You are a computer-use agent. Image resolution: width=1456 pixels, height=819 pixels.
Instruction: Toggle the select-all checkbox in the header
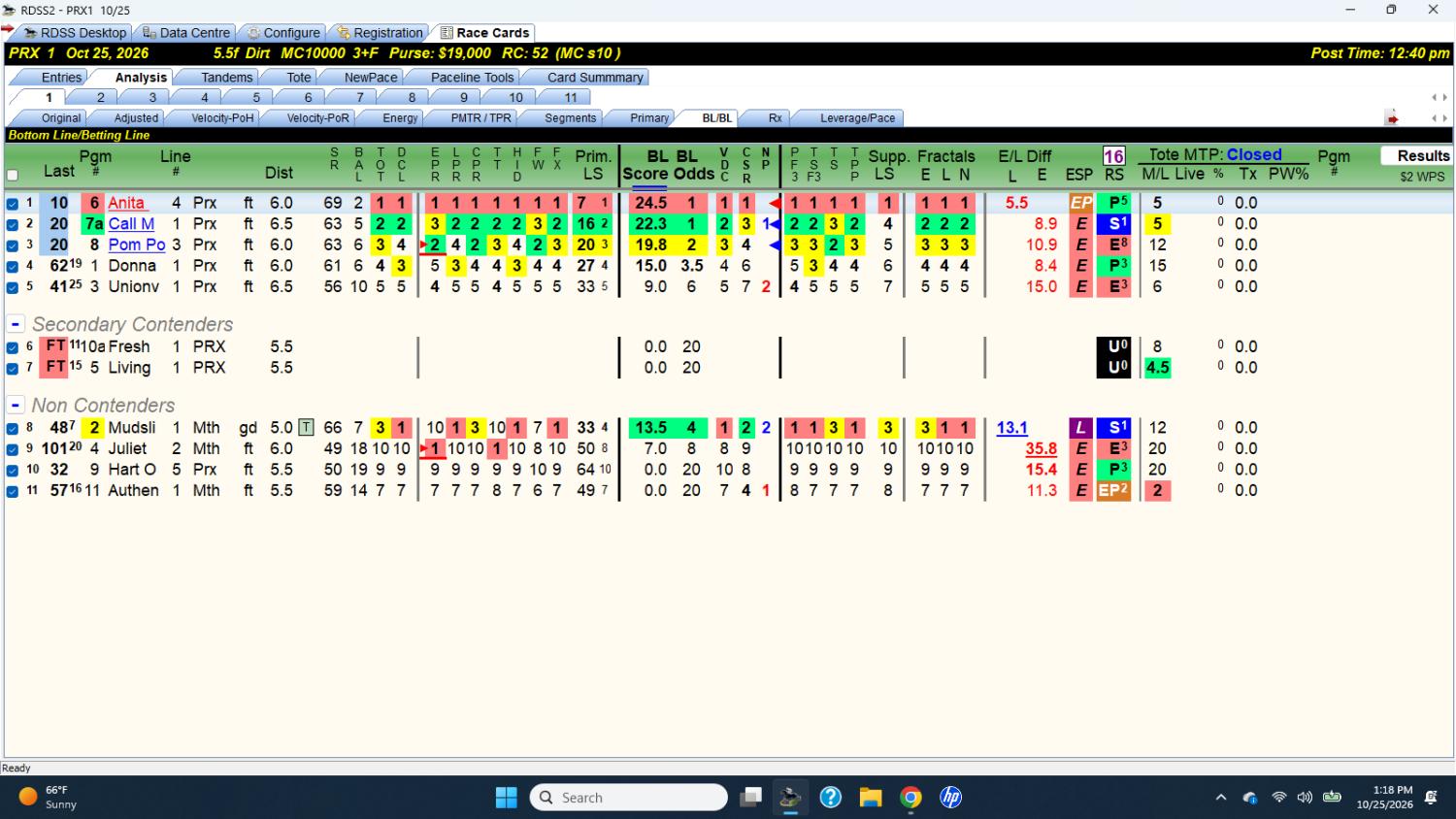tap(13, 176)
